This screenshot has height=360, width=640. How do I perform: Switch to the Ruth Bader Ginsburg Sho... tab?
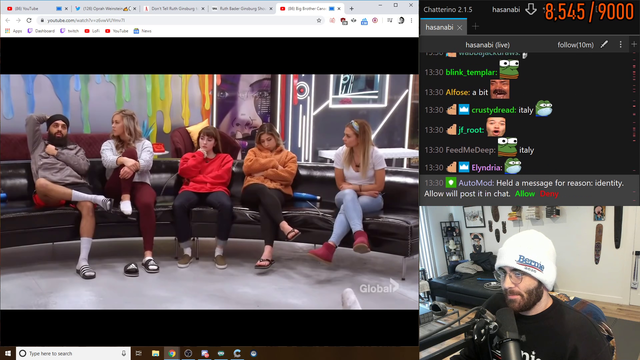242,8
